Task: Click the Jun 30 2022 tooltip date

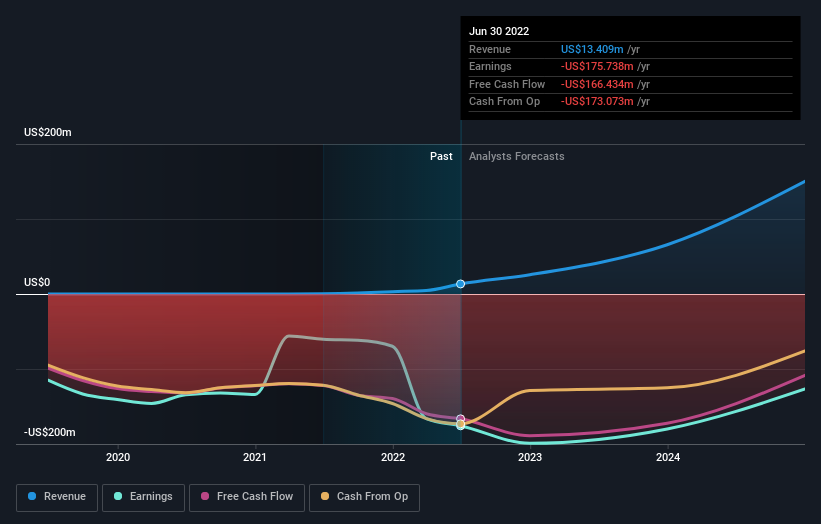Action: tap(499, 31)
